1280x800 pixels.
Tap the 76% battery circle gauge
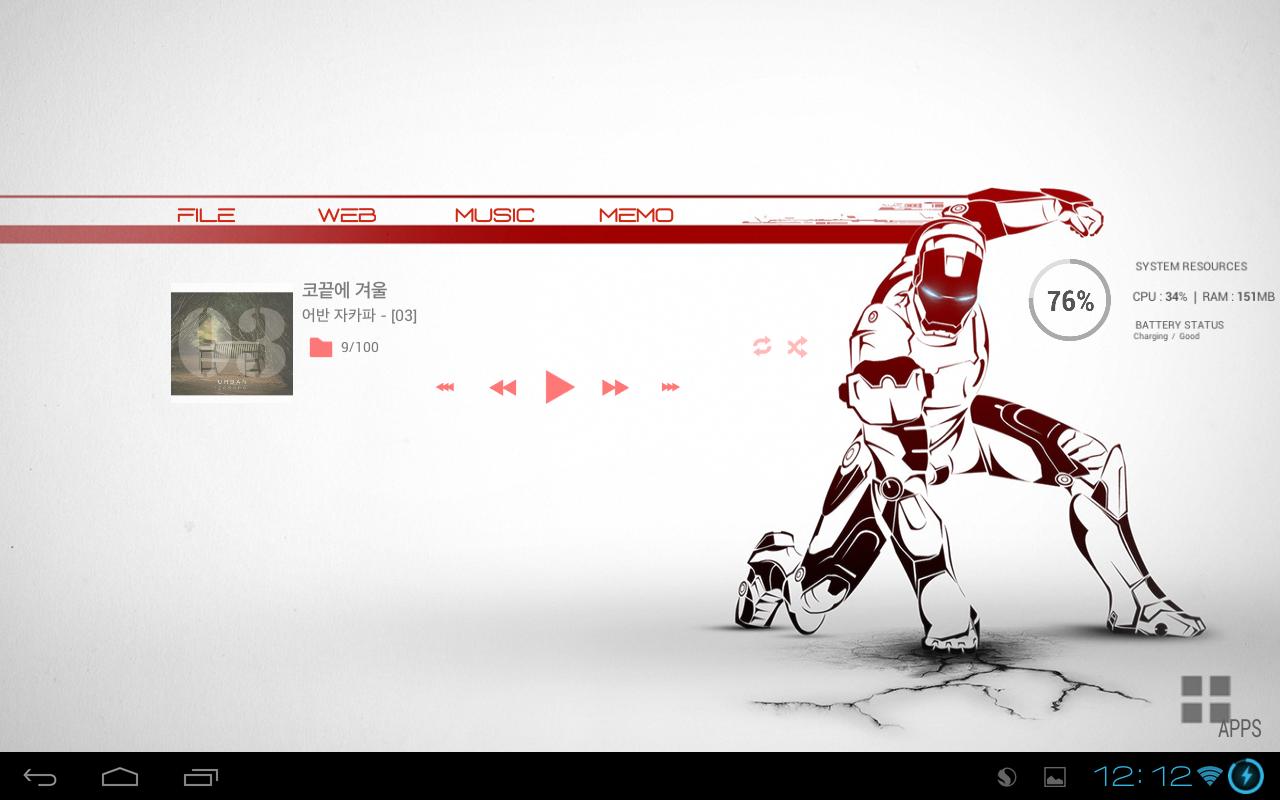(x=1070, y=300)
